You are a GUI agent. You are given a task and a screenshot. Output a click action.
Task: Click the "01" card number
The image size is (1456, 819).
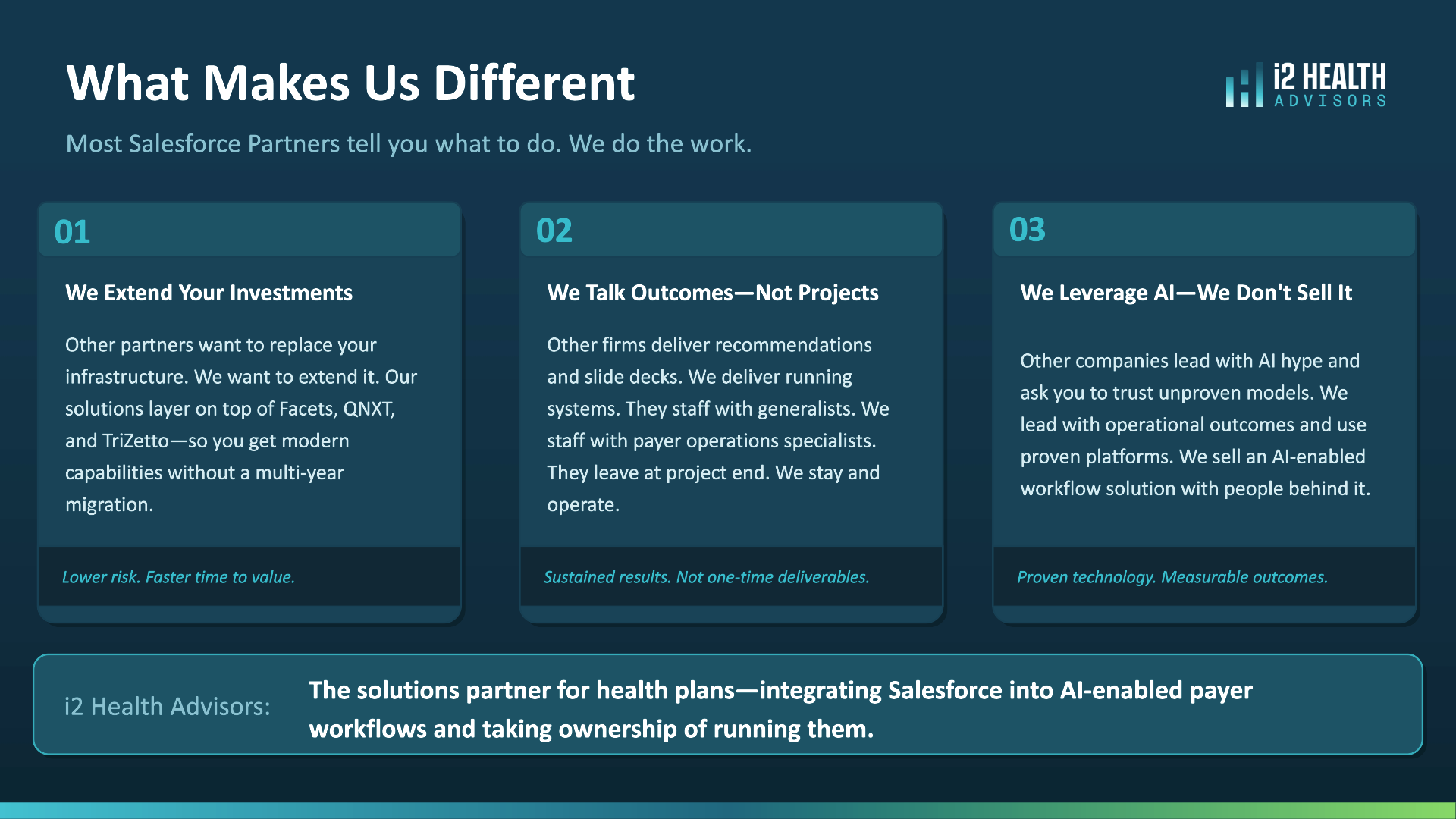click(x=72, y=232)
